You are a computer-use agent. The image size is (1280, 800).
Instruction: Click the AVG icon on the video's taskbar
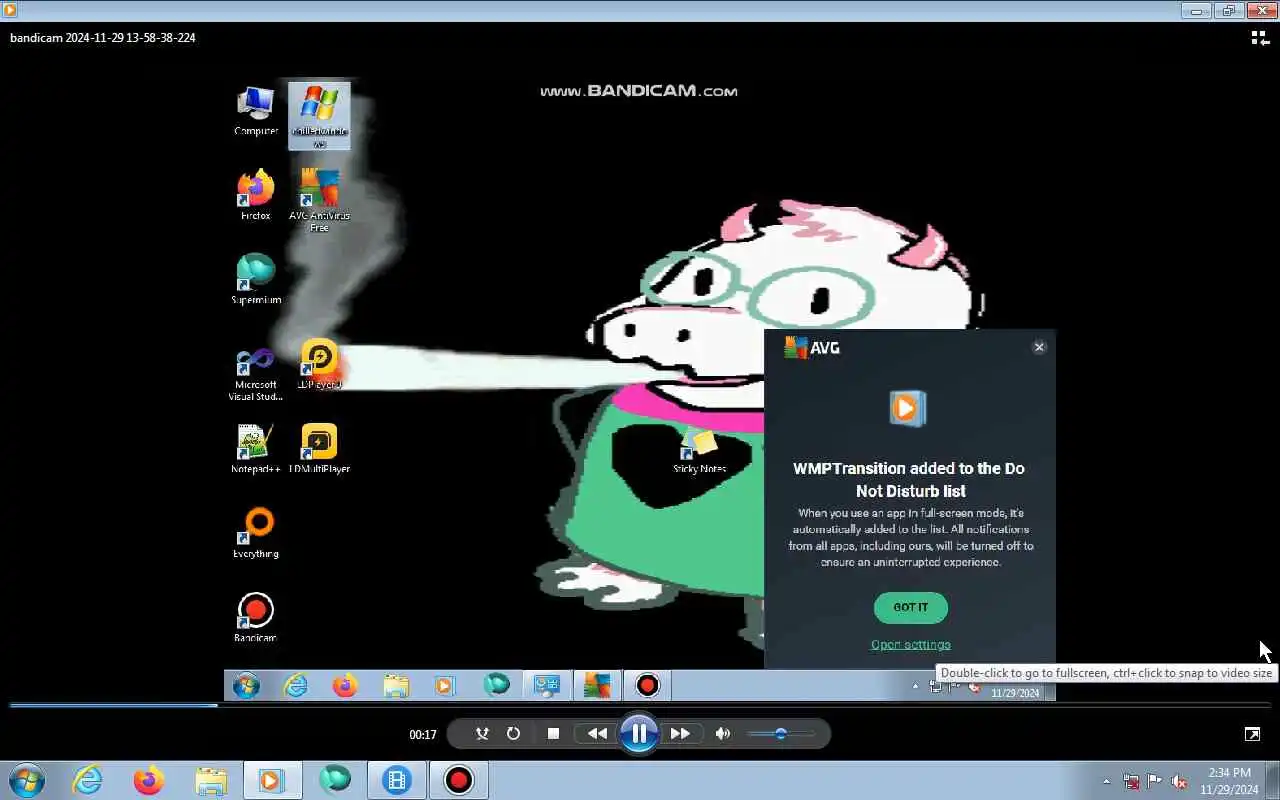click(597, 685)
